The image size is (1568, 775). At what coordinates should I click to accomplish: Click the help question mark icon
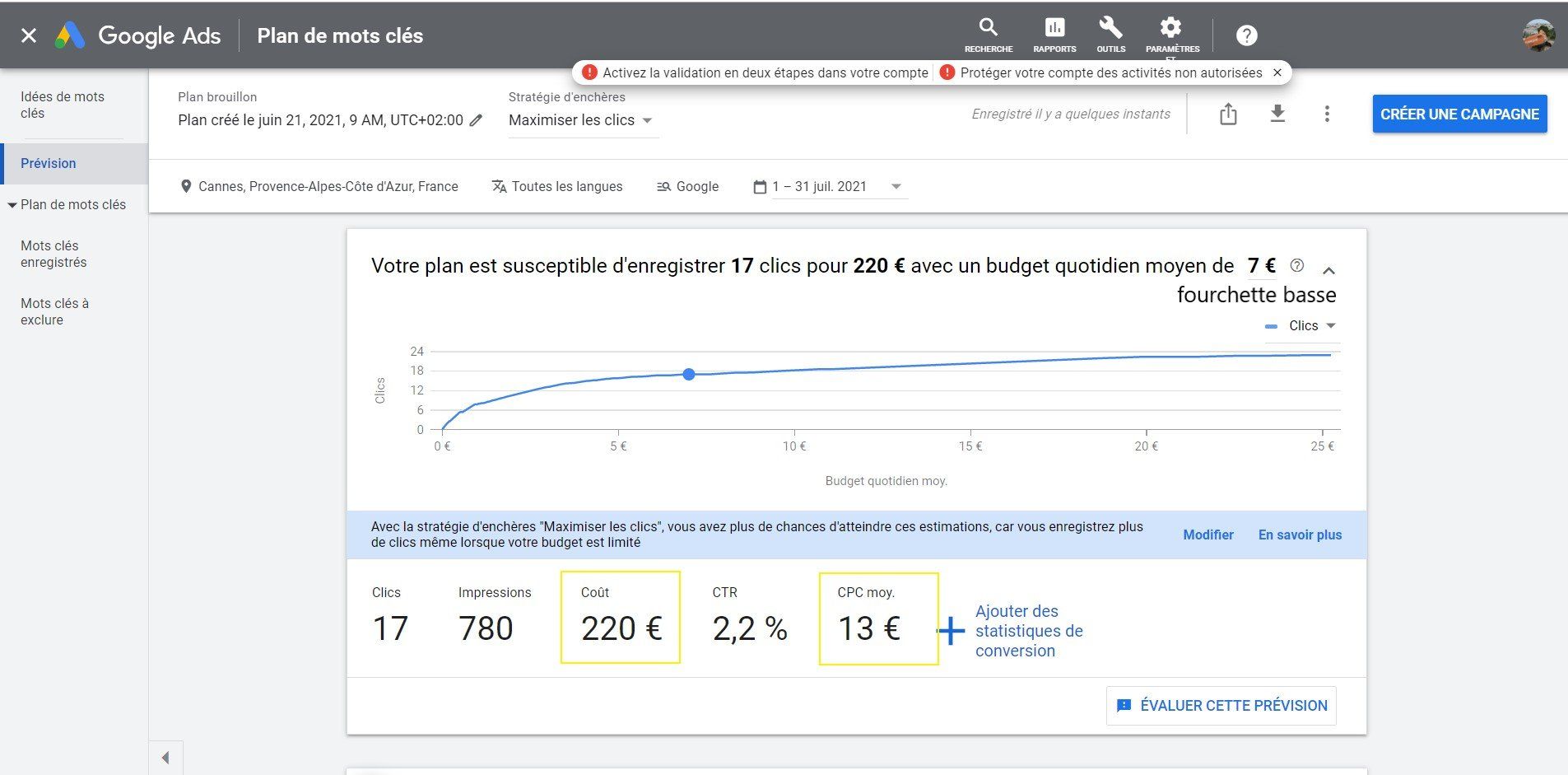pos(1246,35)
